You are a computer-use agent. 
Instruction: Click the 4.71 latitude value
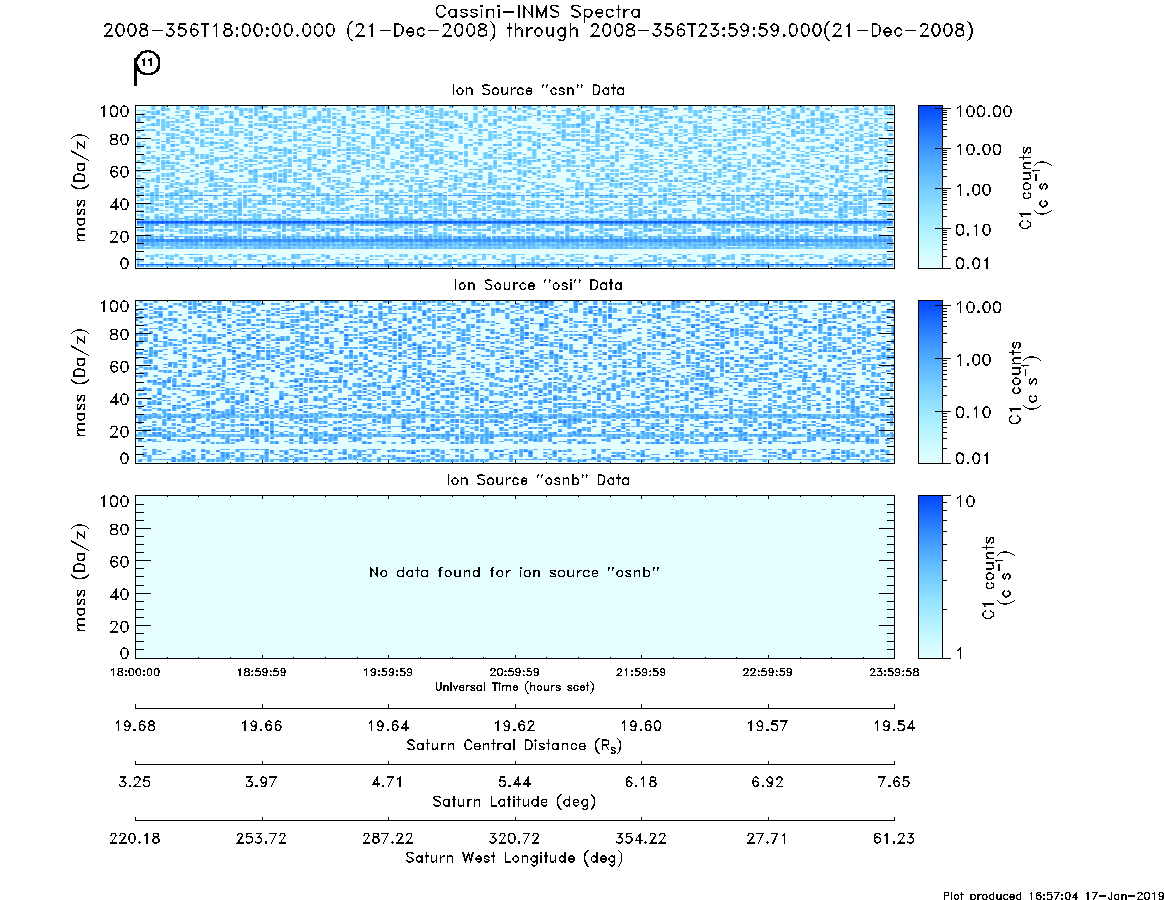pyautogui.click(x=388, y=782)
